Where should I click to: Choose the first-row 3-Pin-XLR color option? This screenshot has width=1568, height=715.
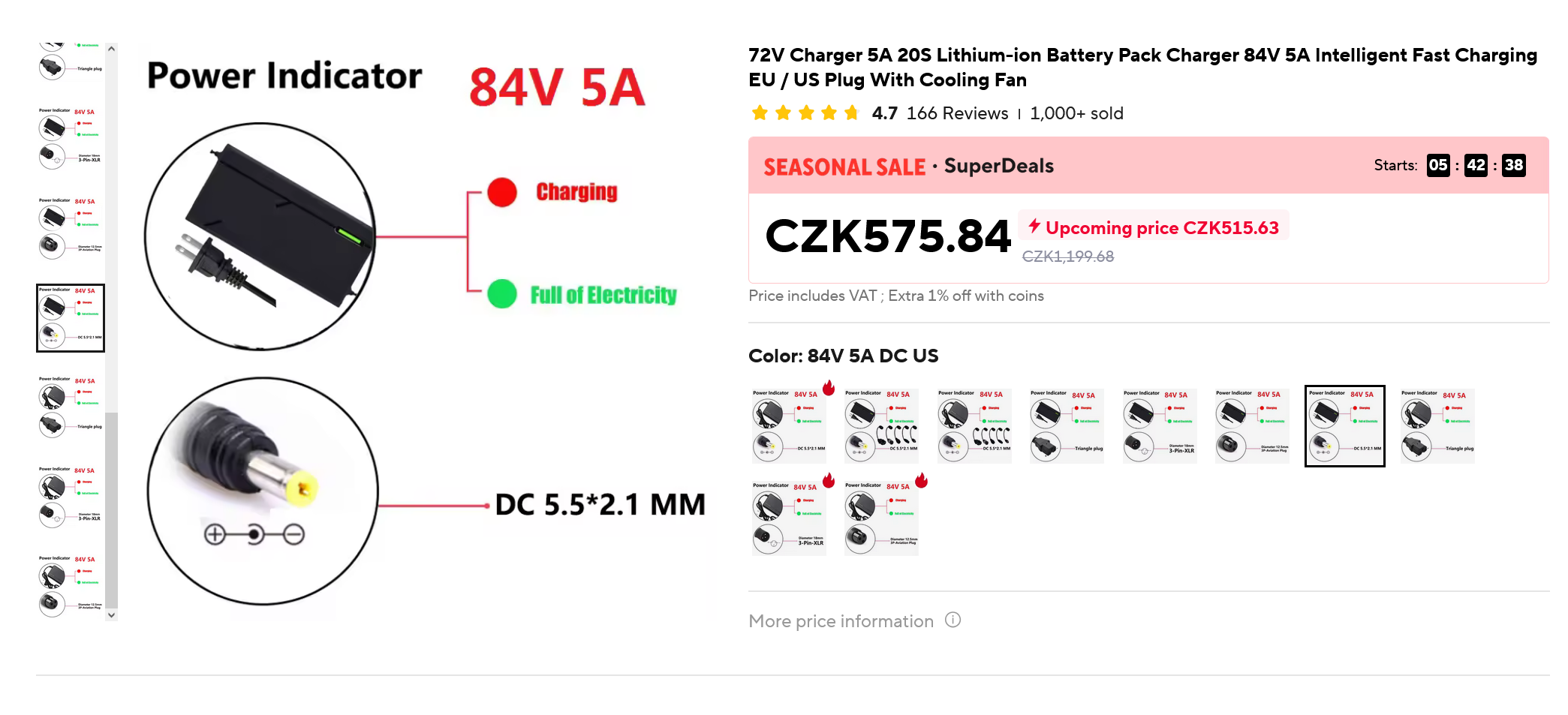coord(1159,426)
